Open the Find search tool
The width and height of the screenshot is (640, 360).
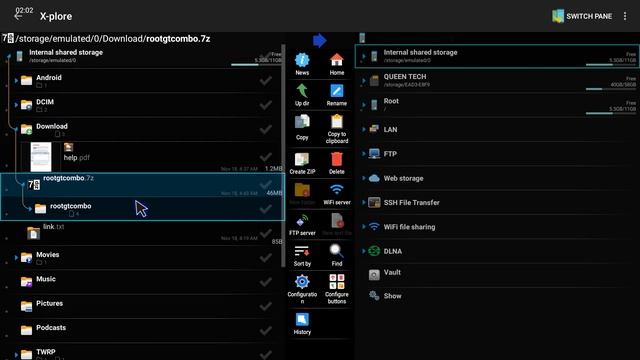(337, 256)
